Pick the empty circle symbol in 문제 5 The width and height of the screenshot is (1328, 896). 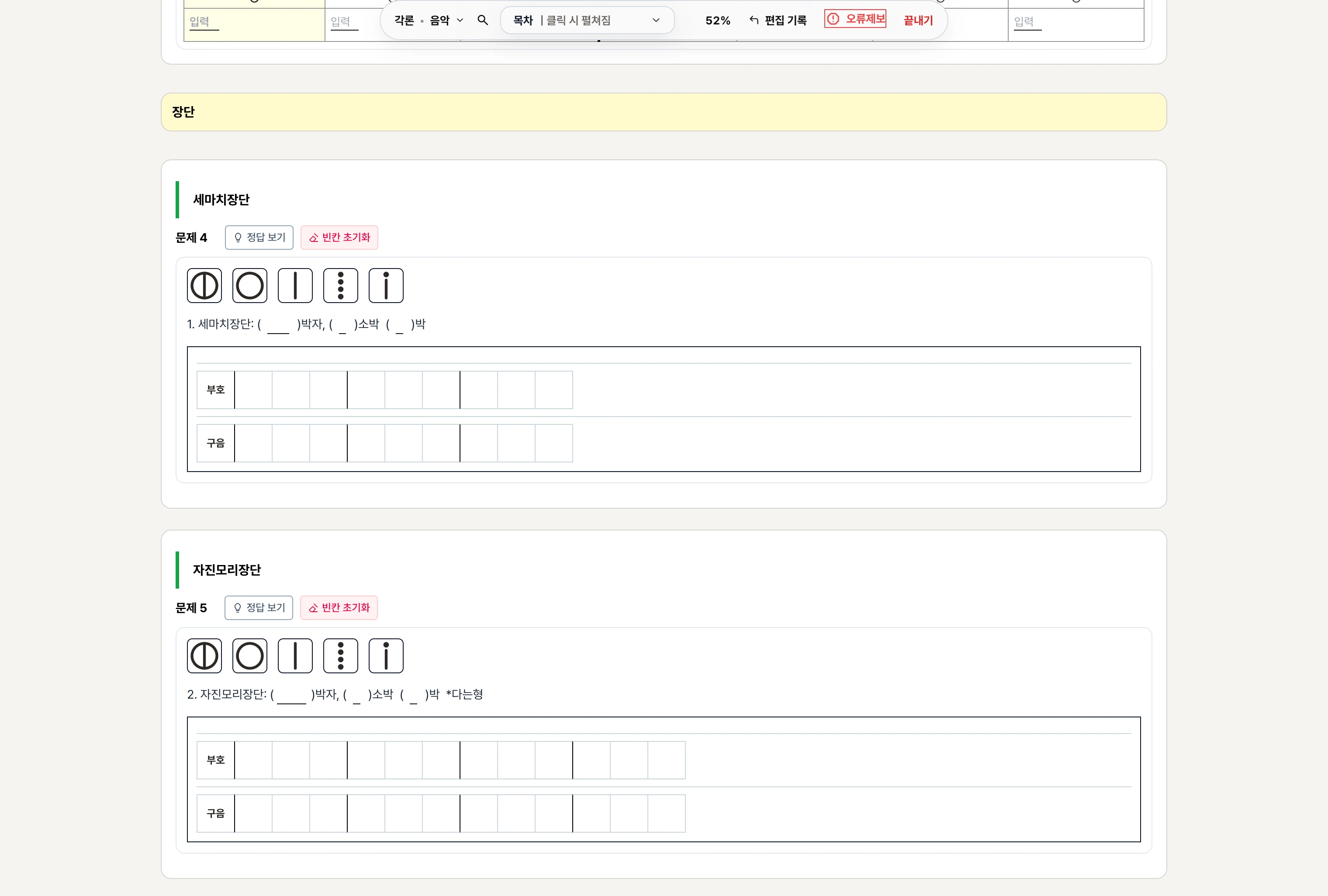coord(250,655)
